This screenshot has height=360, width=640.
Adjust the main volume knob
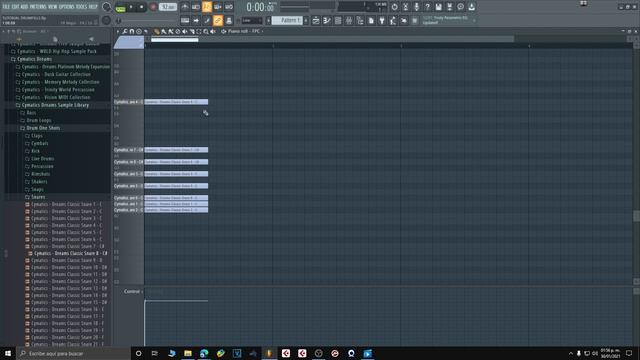(x=106, y=7)
